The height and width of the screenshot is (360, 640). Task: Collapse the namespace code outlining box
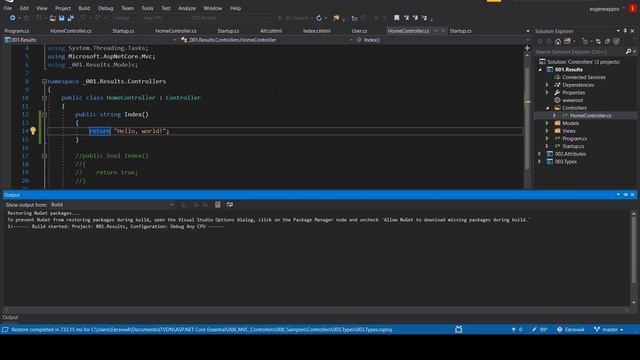44,81
